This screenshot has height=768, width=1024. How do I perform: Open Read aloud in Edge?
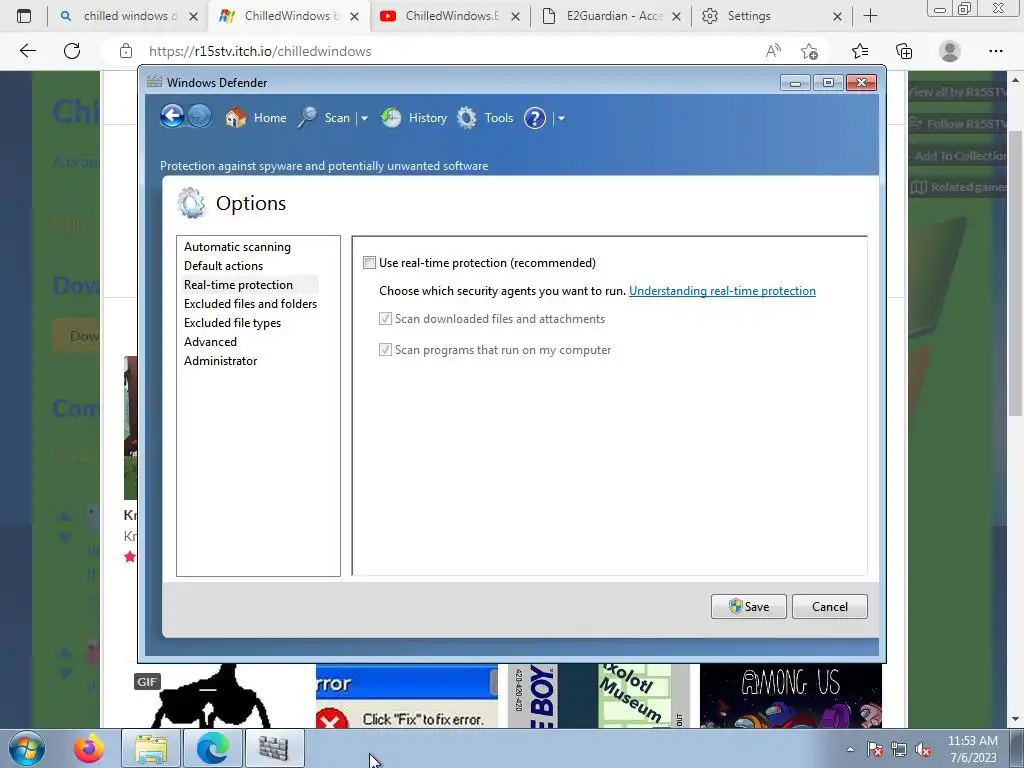[773, 51]
